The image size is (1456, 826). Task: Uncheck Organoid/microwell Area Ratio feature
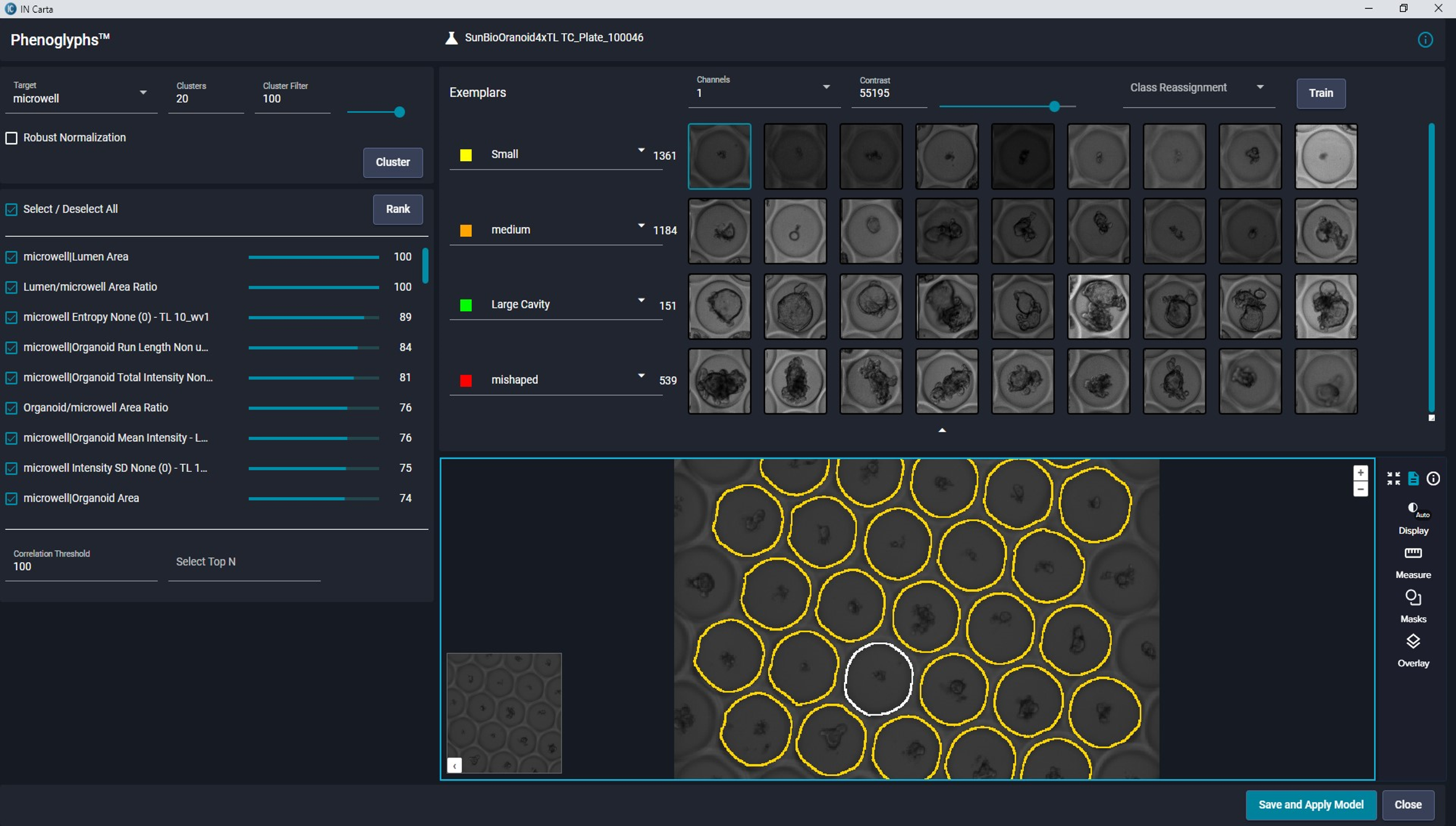(12, 408)
